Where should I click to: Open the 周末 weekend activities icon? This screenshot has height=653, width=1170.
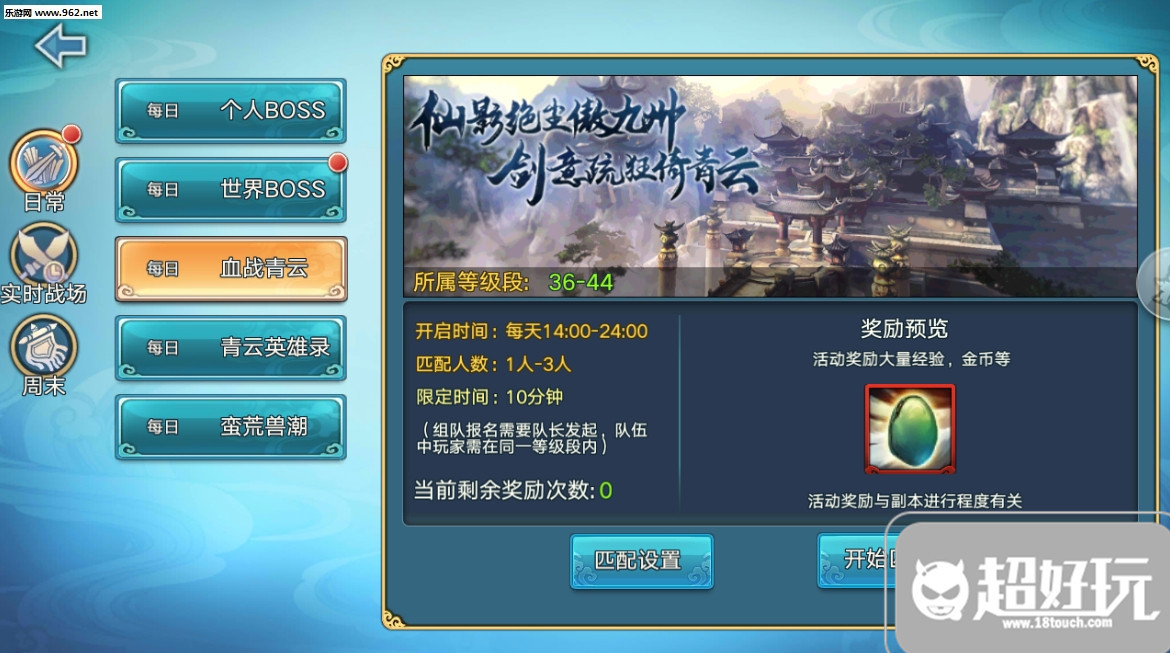point(43,355)
